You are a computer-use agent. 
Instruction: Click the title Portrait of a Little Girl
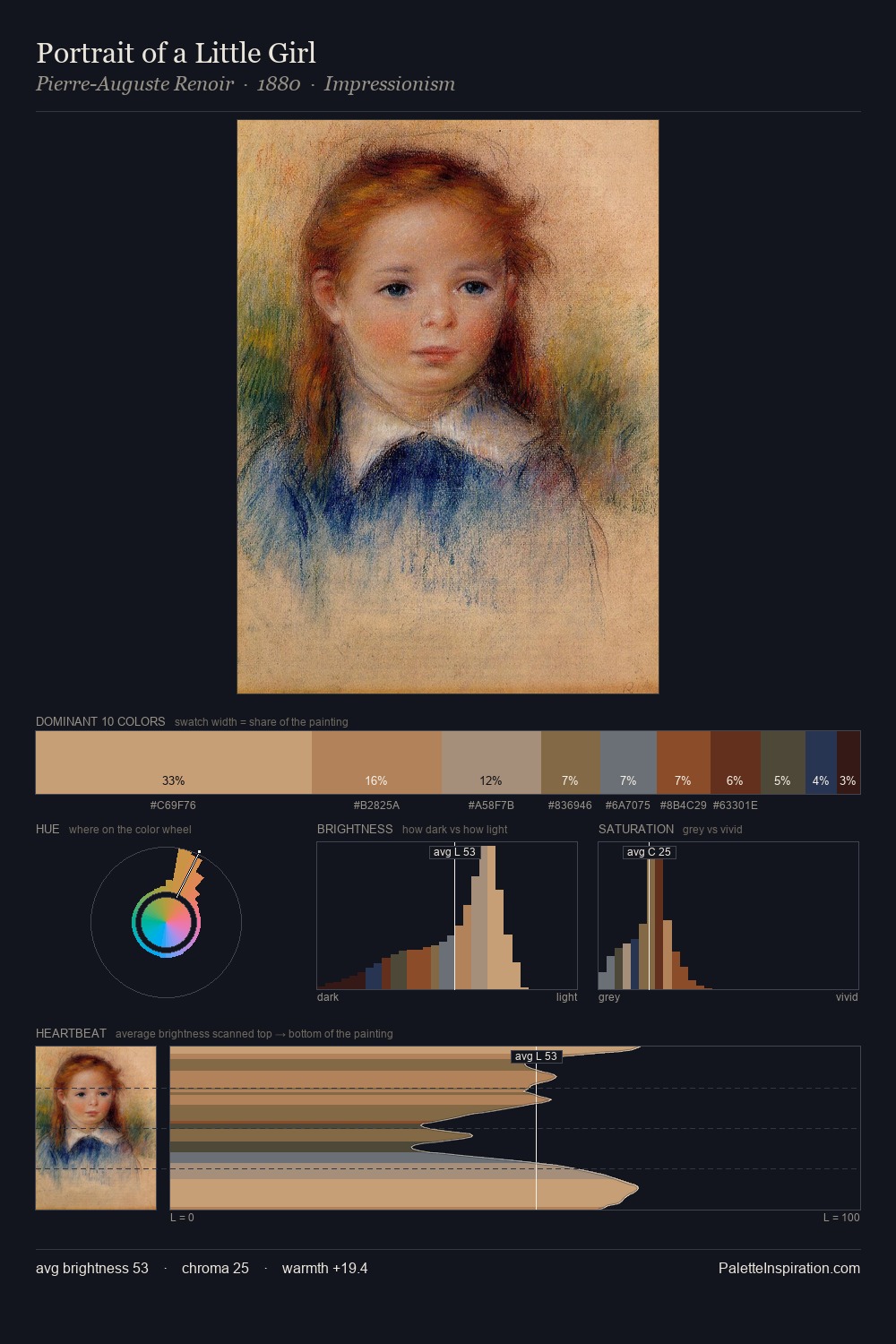point(176,53)
